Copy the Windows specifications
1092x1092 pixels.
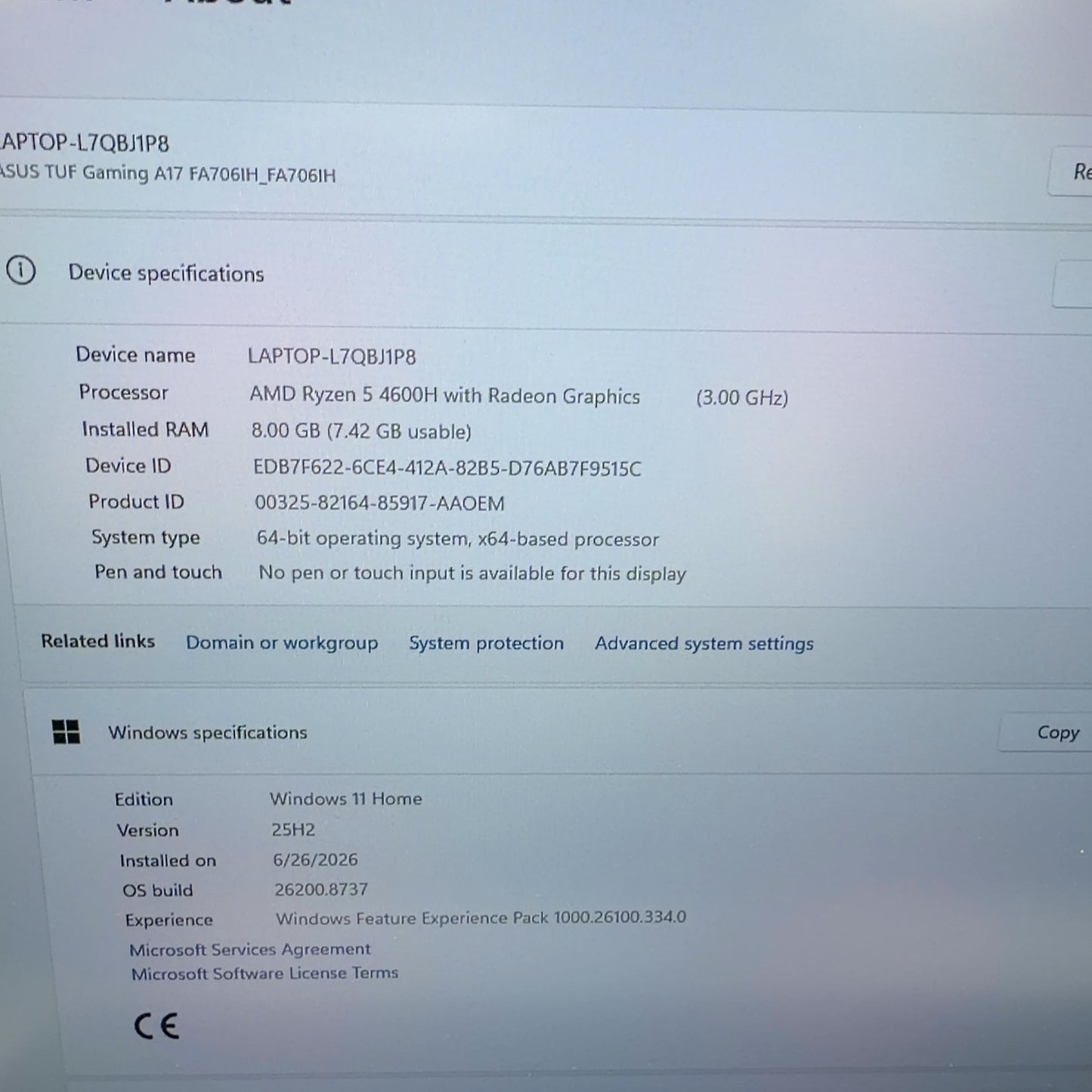tap(1056, 732)
